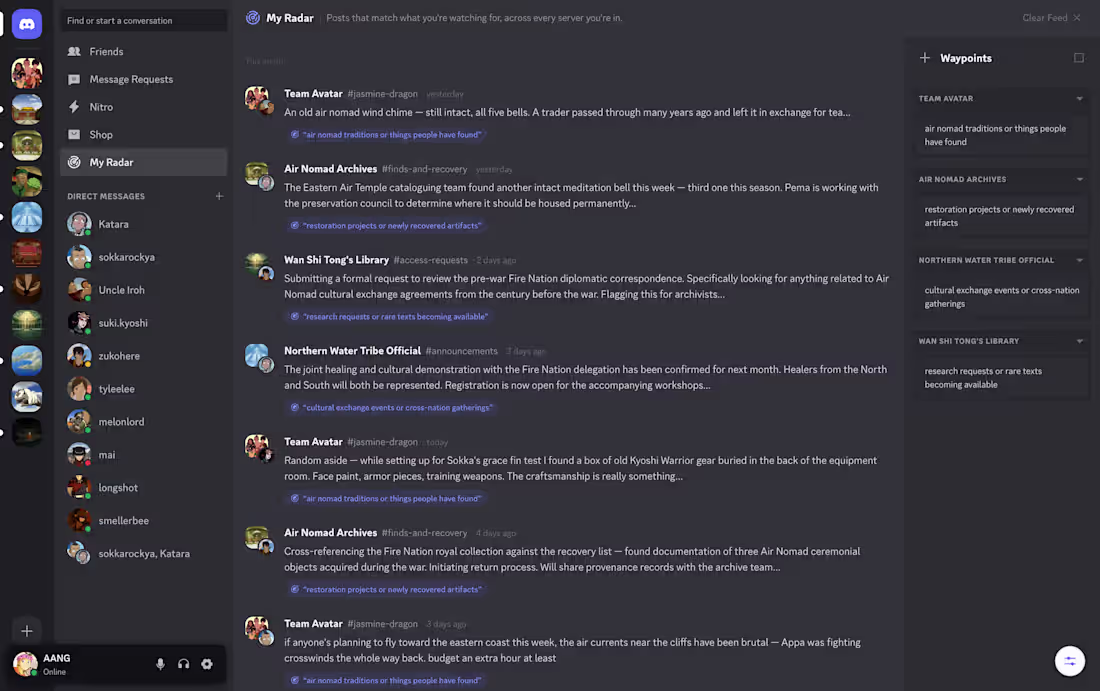
Task: Clear the radar feed
Action: (1051, 18)
